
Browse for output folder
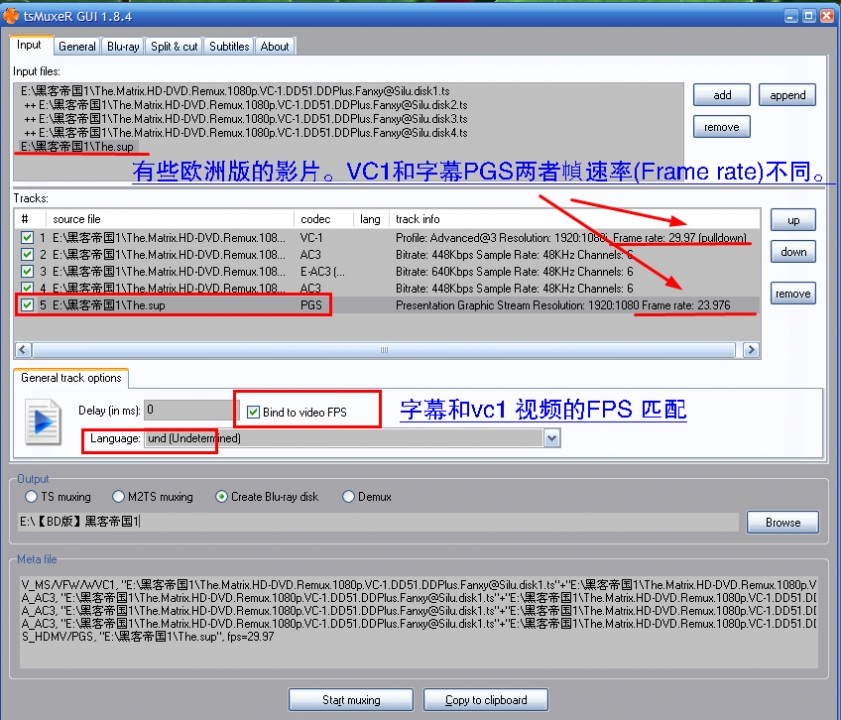tap(782, 522)
